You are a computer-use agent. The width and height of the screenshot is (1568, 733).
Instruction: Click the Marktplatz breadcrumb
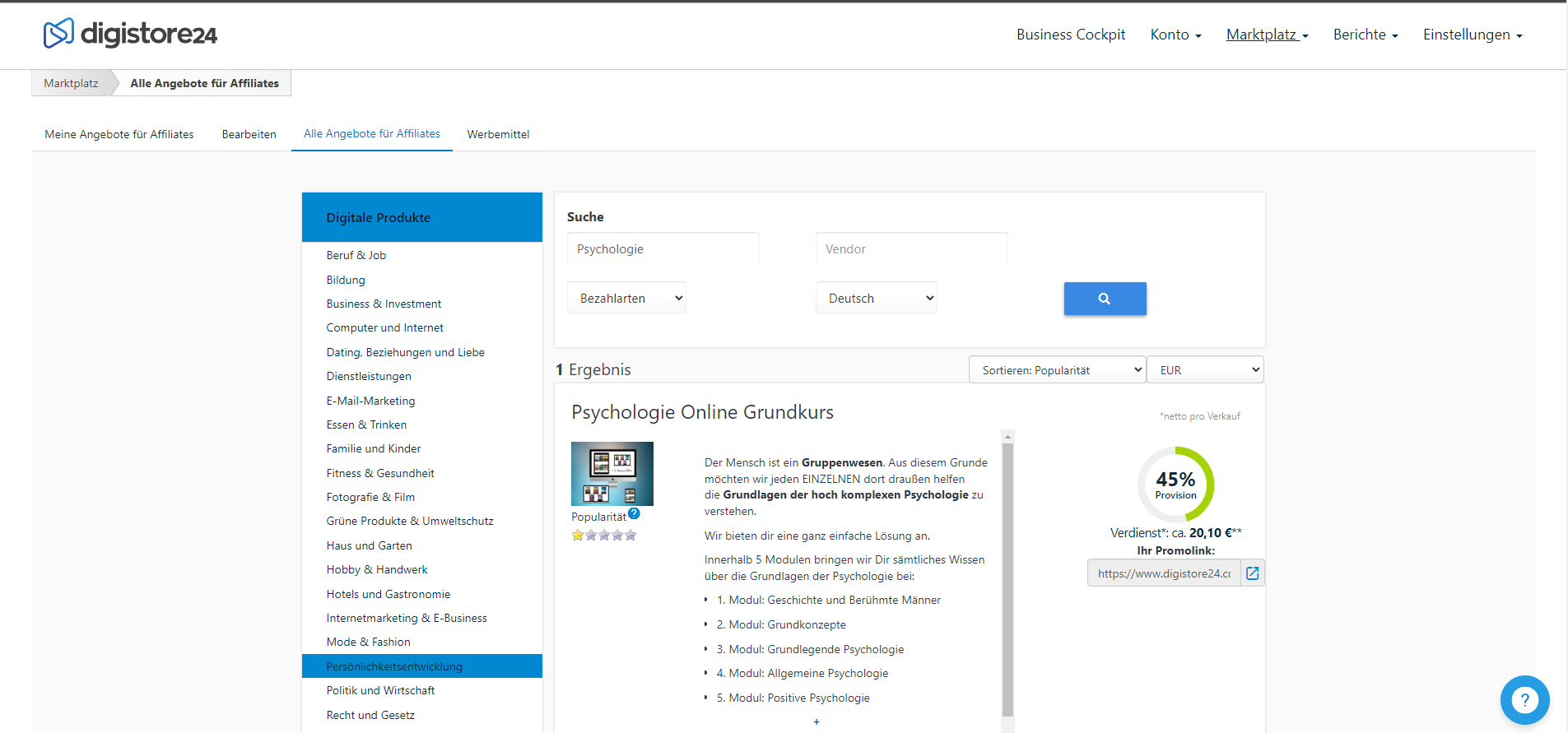click(x=71, y=83)
